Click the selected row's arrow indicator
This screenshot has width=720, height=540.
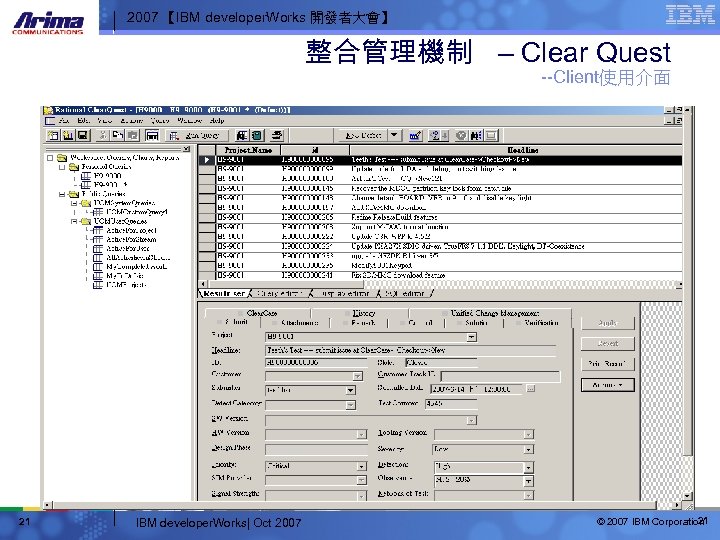207,159
